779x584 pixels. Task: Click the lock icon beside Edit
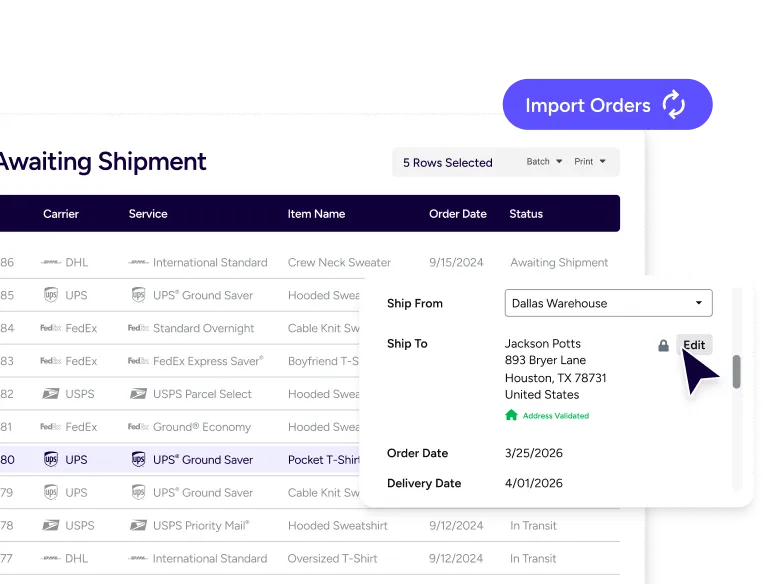(663, 345)
